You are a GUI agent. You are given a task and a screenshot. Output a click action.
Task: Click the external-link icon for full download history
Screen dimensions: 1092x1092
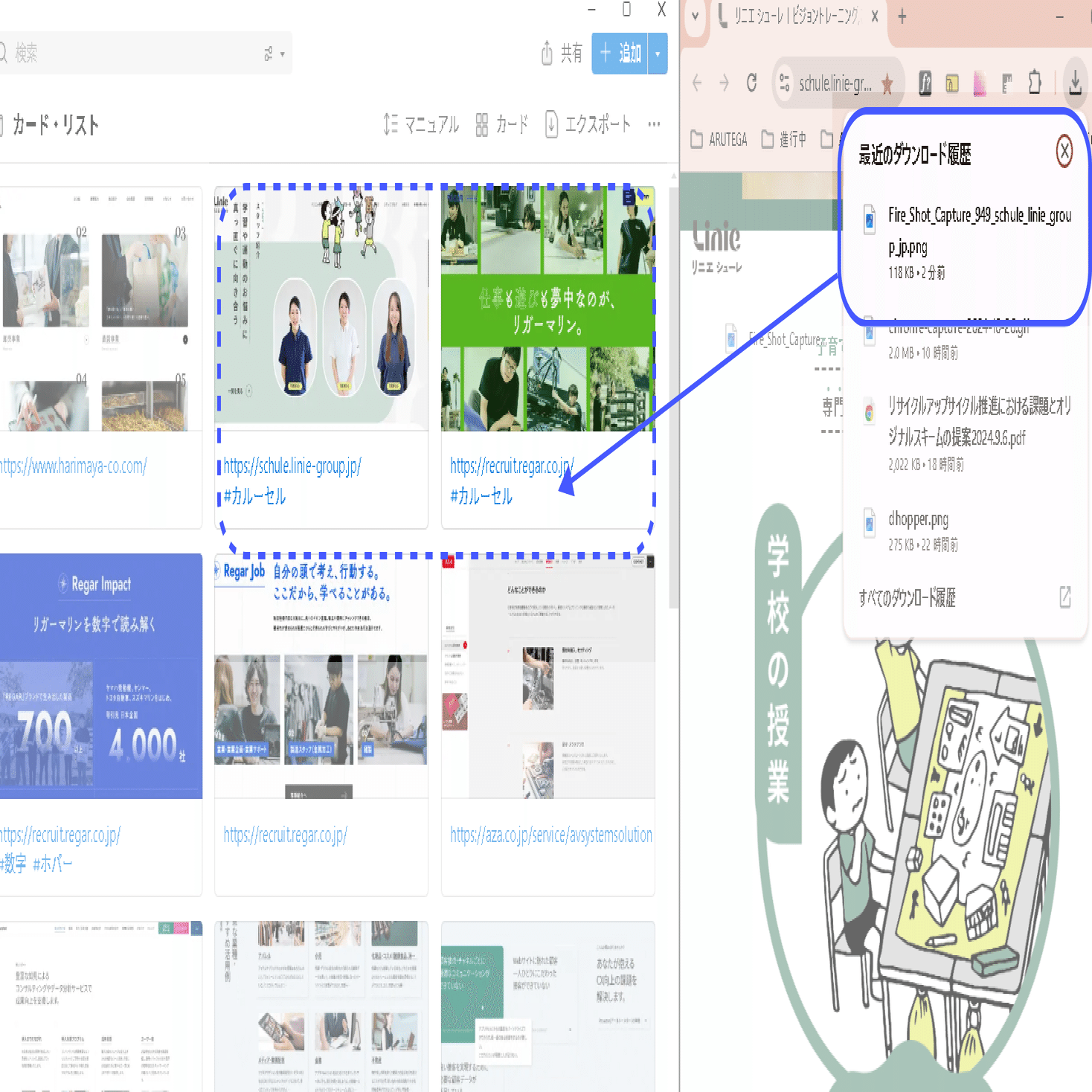[1065, 597]
